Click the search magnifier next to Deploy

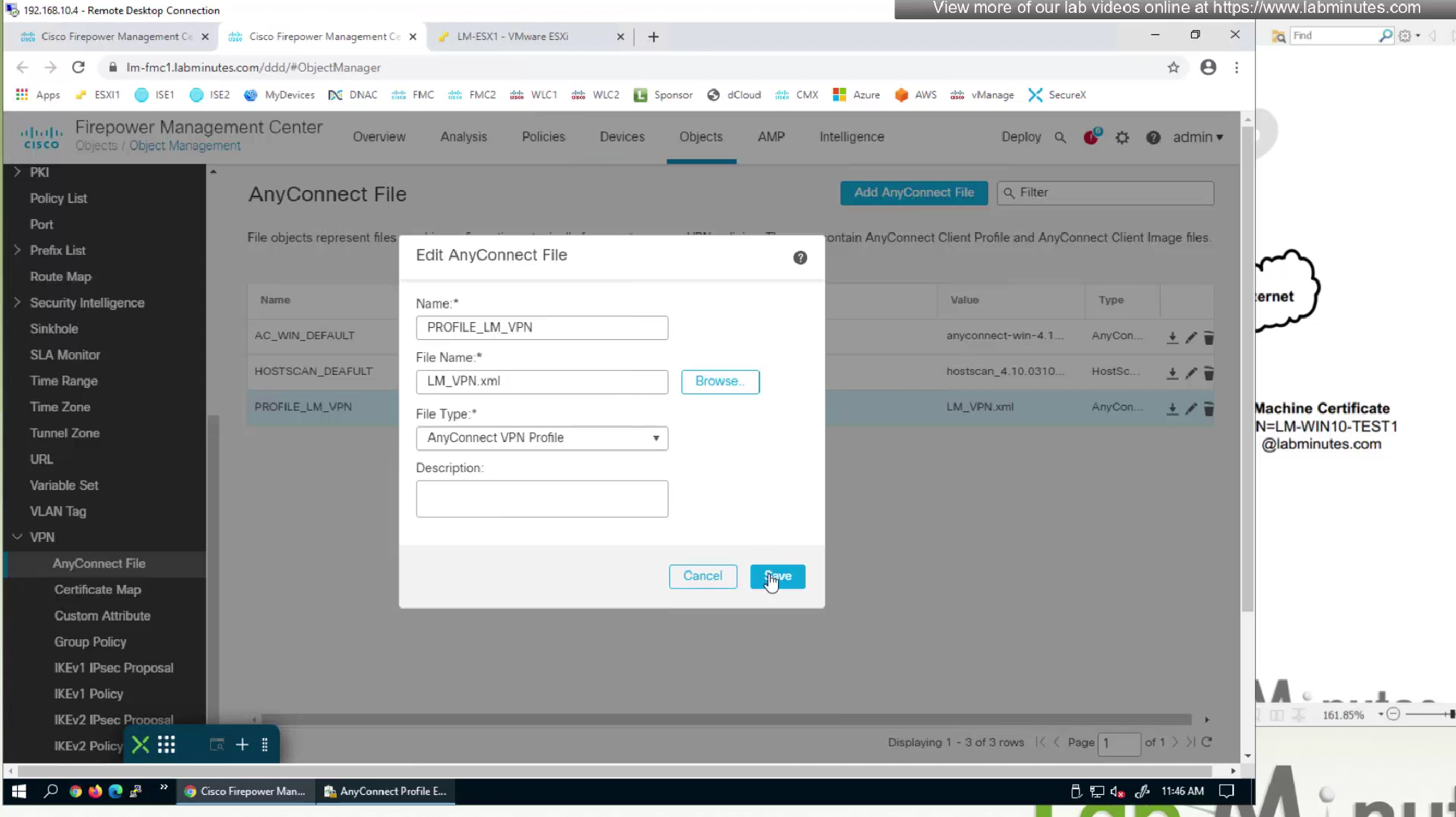(x=1060, y=138)
